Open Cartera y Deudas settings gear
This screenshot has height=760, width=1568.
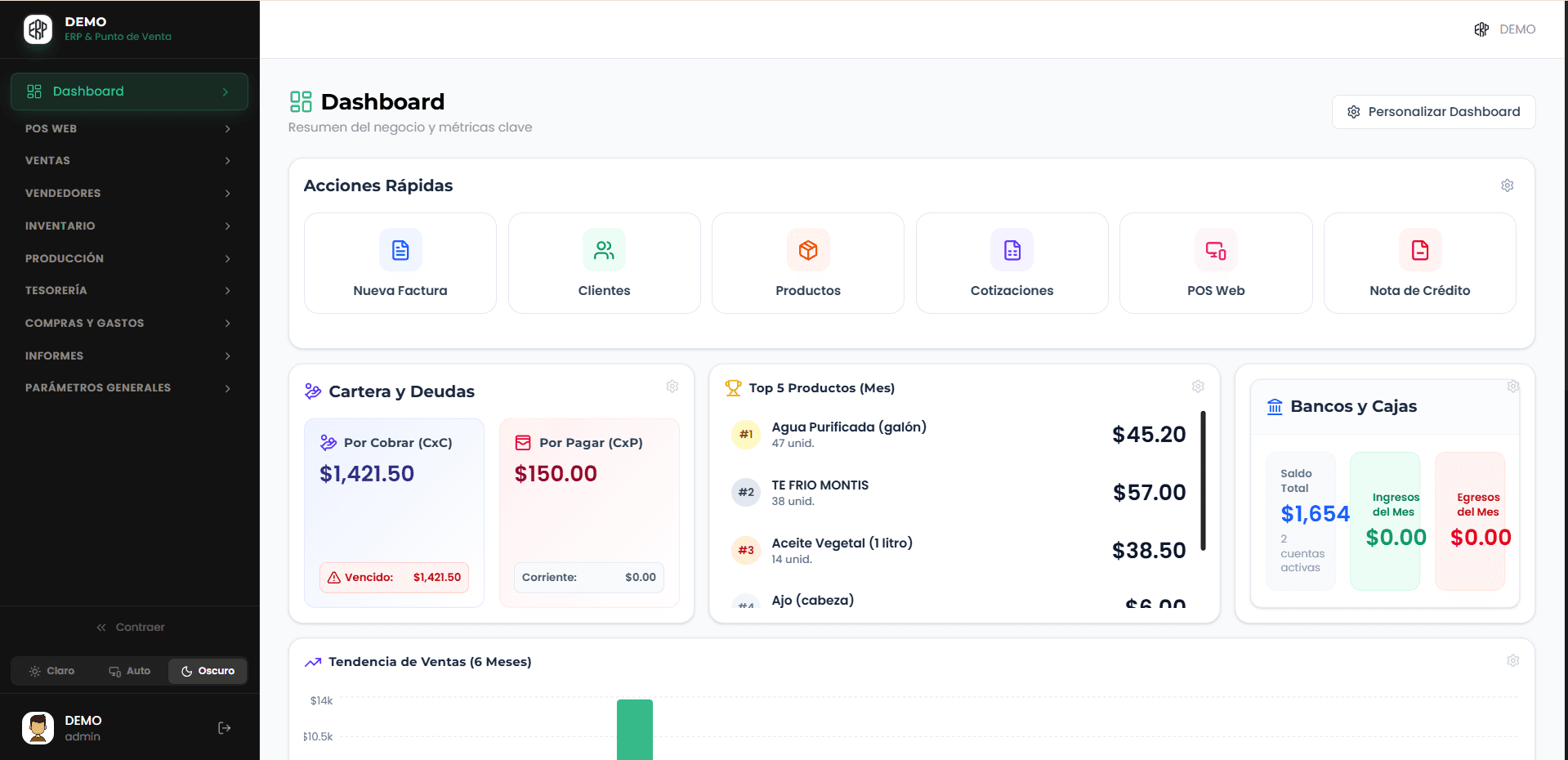[672, 387]
